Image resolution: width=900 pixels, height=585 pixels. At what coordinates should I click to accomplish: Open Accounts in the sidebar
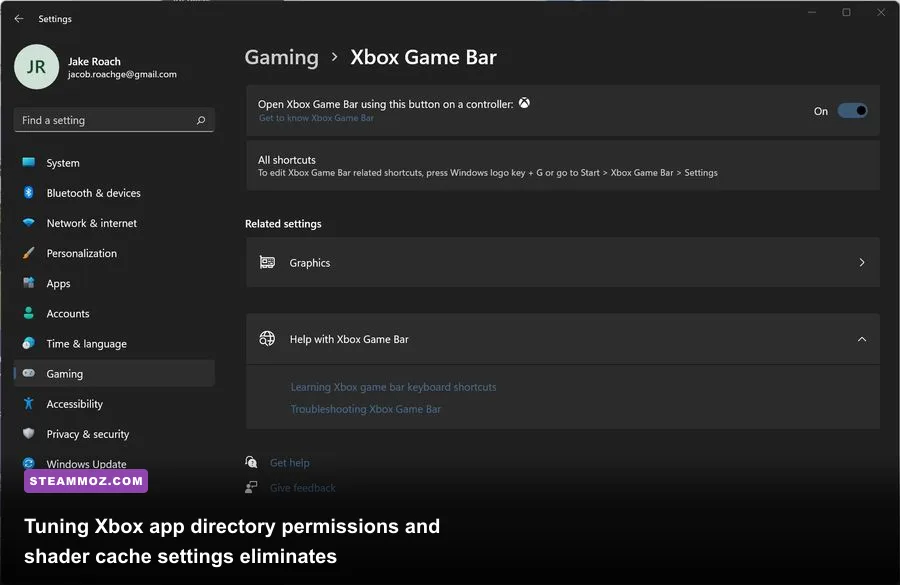click(114, 313)
